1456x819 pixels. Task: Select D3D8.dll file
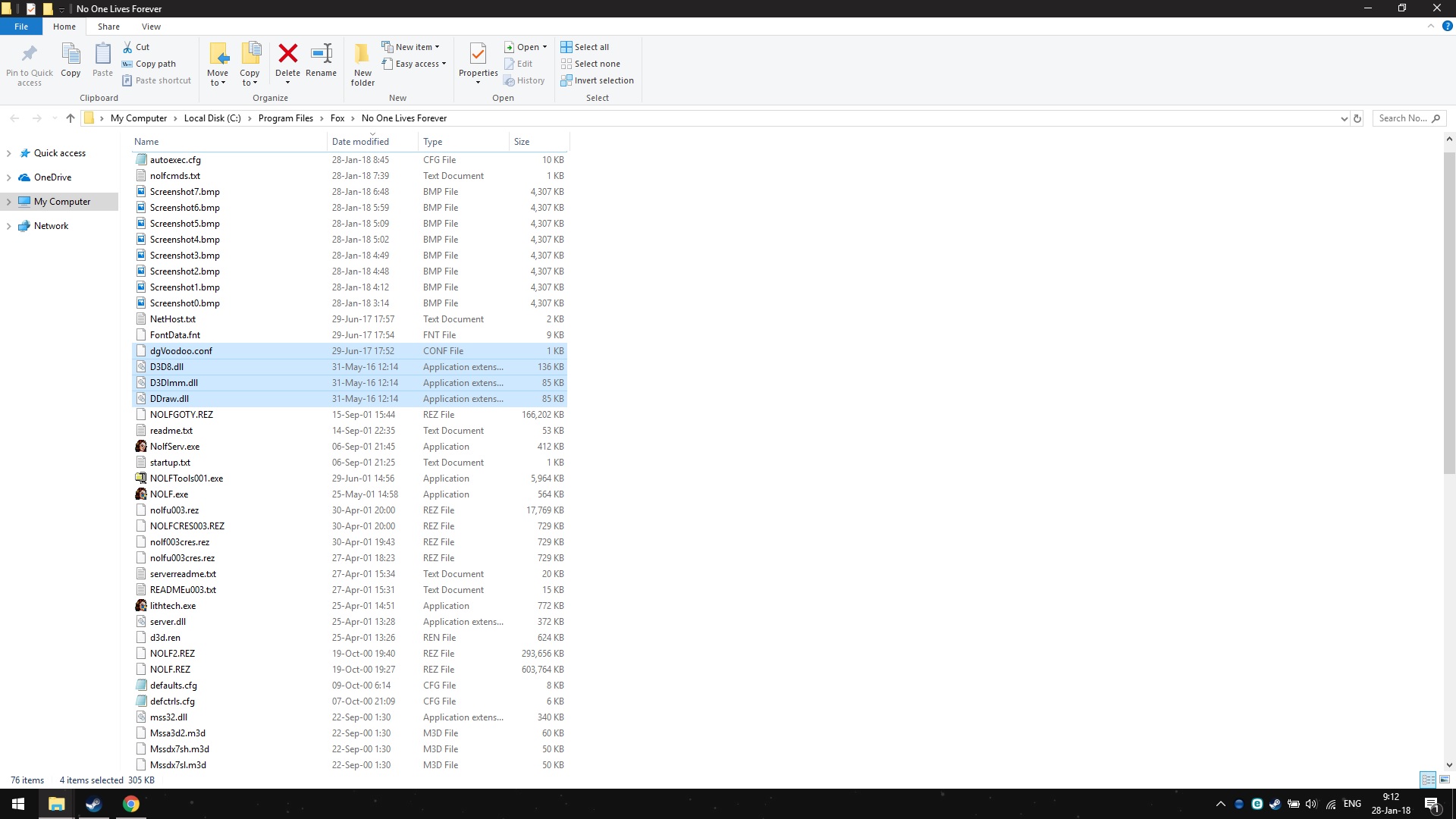[350, 367]
